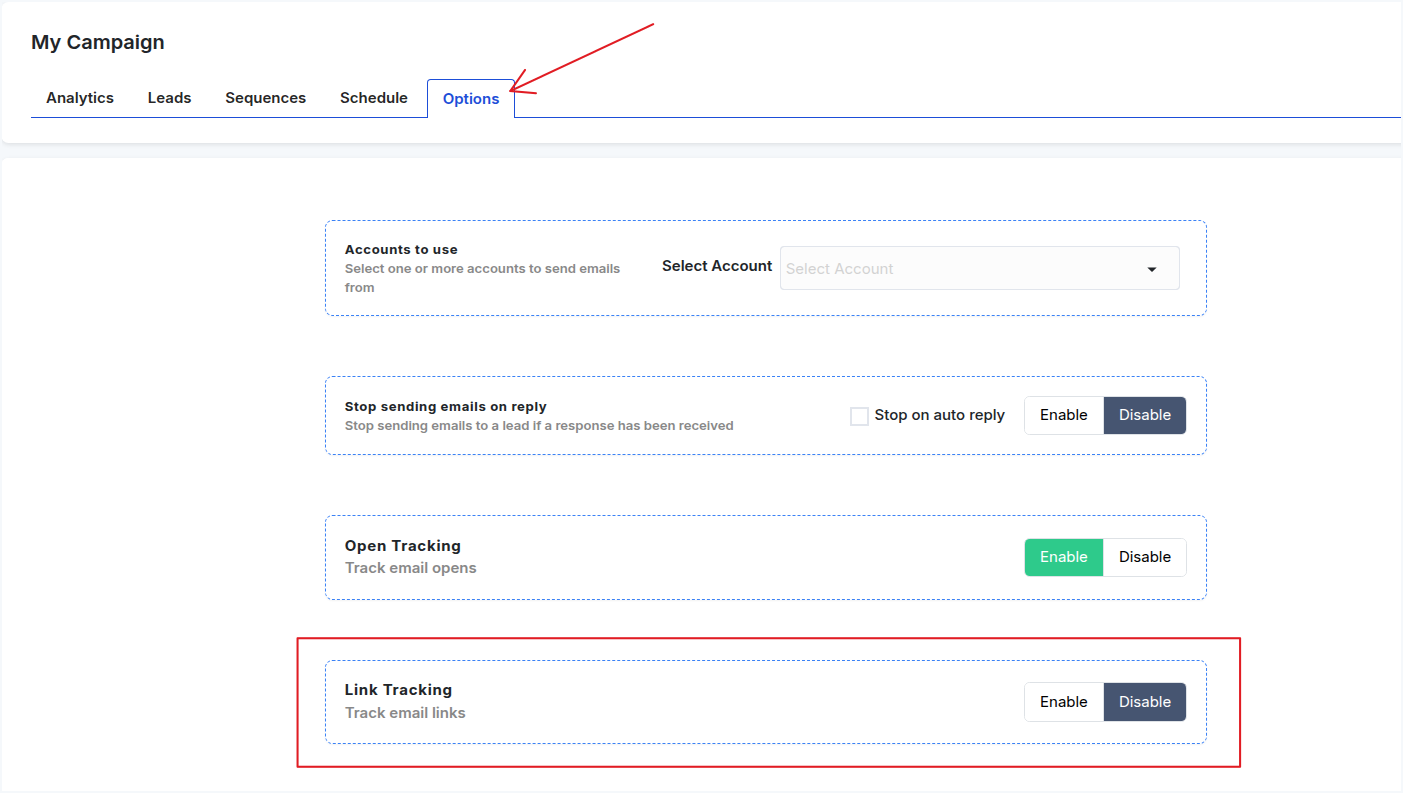
Task: Select the Options tab
Action: pos(470,98)
